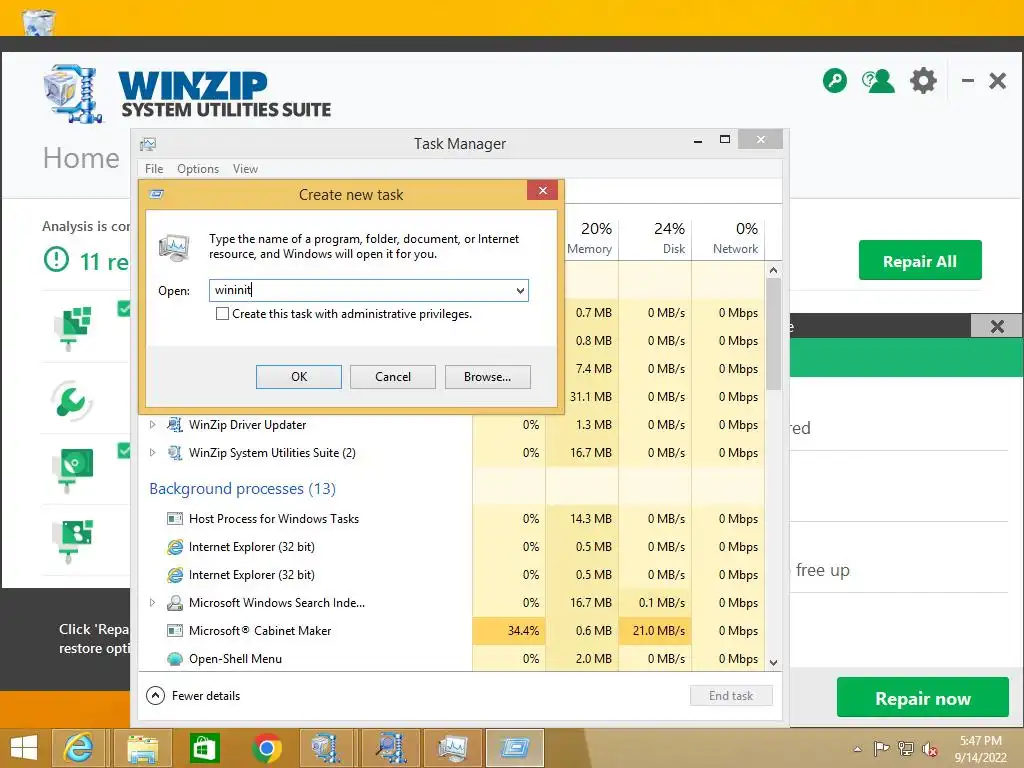Click the WinZip System Utilities Suite logo
The image size is (1024, 768).
tap(188, 95)
